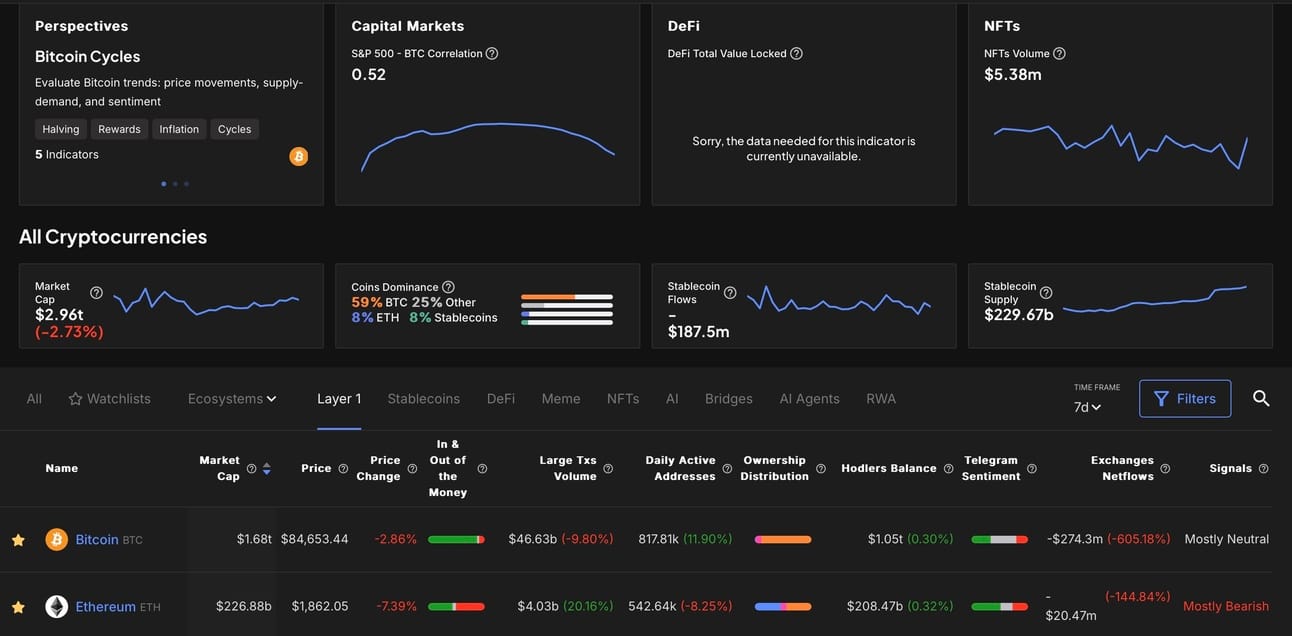Viewport: 1292px width, 636px height.
Task: Switch to the DeFi category tab
Action: 501,399
